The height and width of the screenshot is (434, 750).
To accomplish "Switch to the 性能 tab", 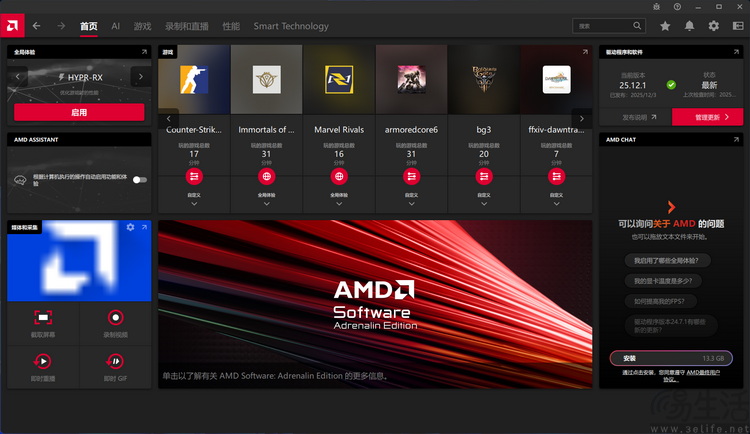I will (231, 26).
